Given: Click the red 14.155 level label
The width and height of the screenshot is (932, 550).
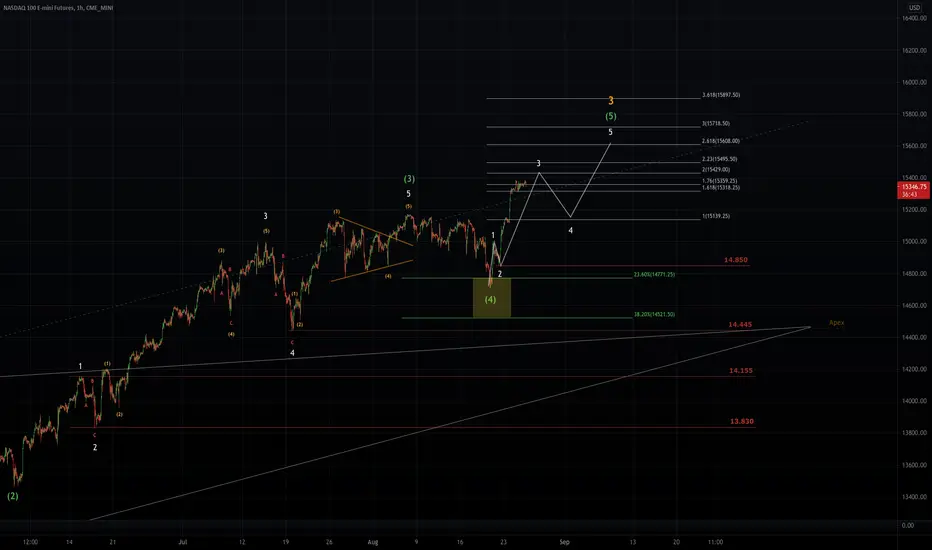Looking at the screenshot, I should coord(741,370).
